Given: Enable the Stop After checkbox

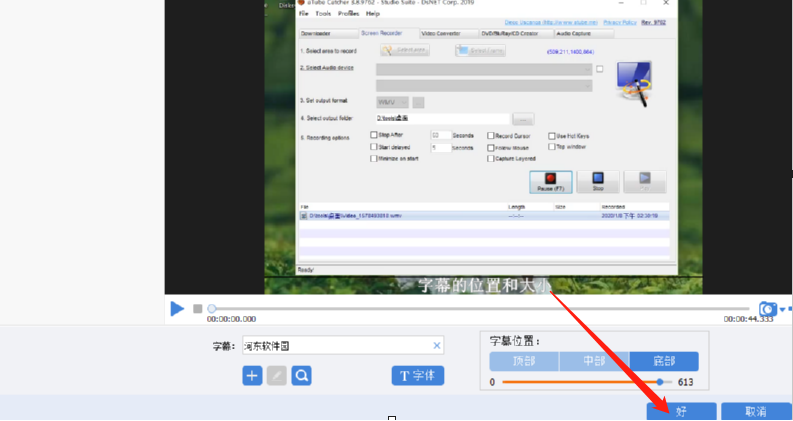Looking at the screenshot, I should pyautogui.click(x=374, y=135).
